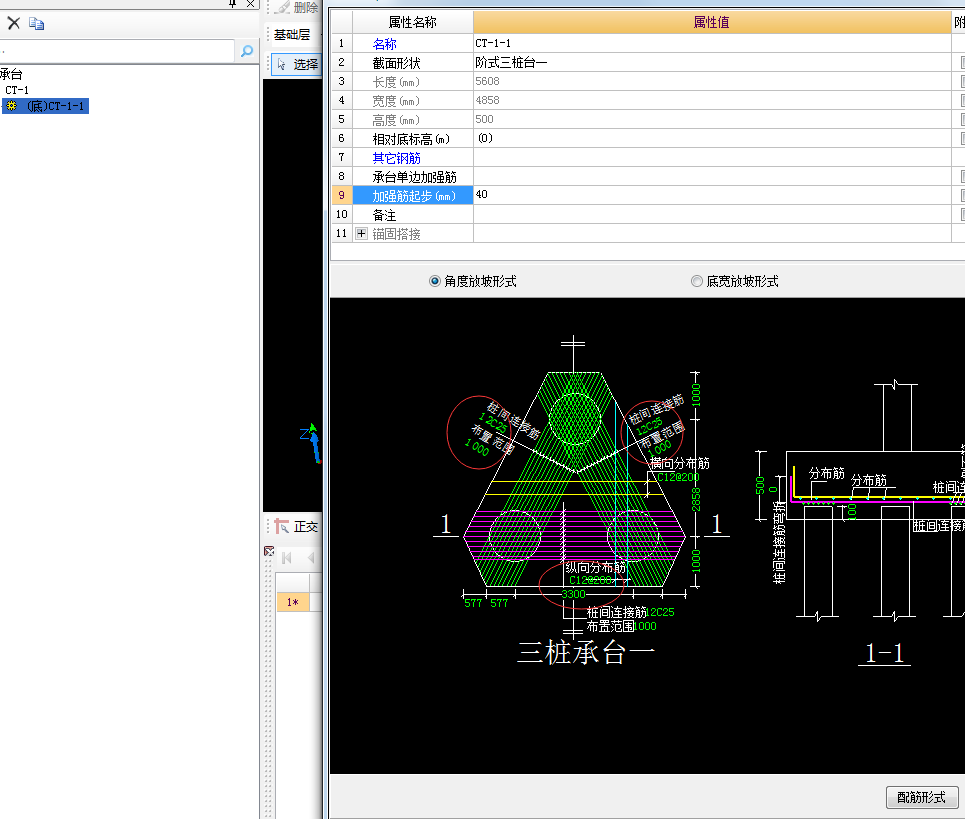Click the 配筋形式 button
Image resolution: width=965 pixels, height=819 pixels.
point(922,797)
